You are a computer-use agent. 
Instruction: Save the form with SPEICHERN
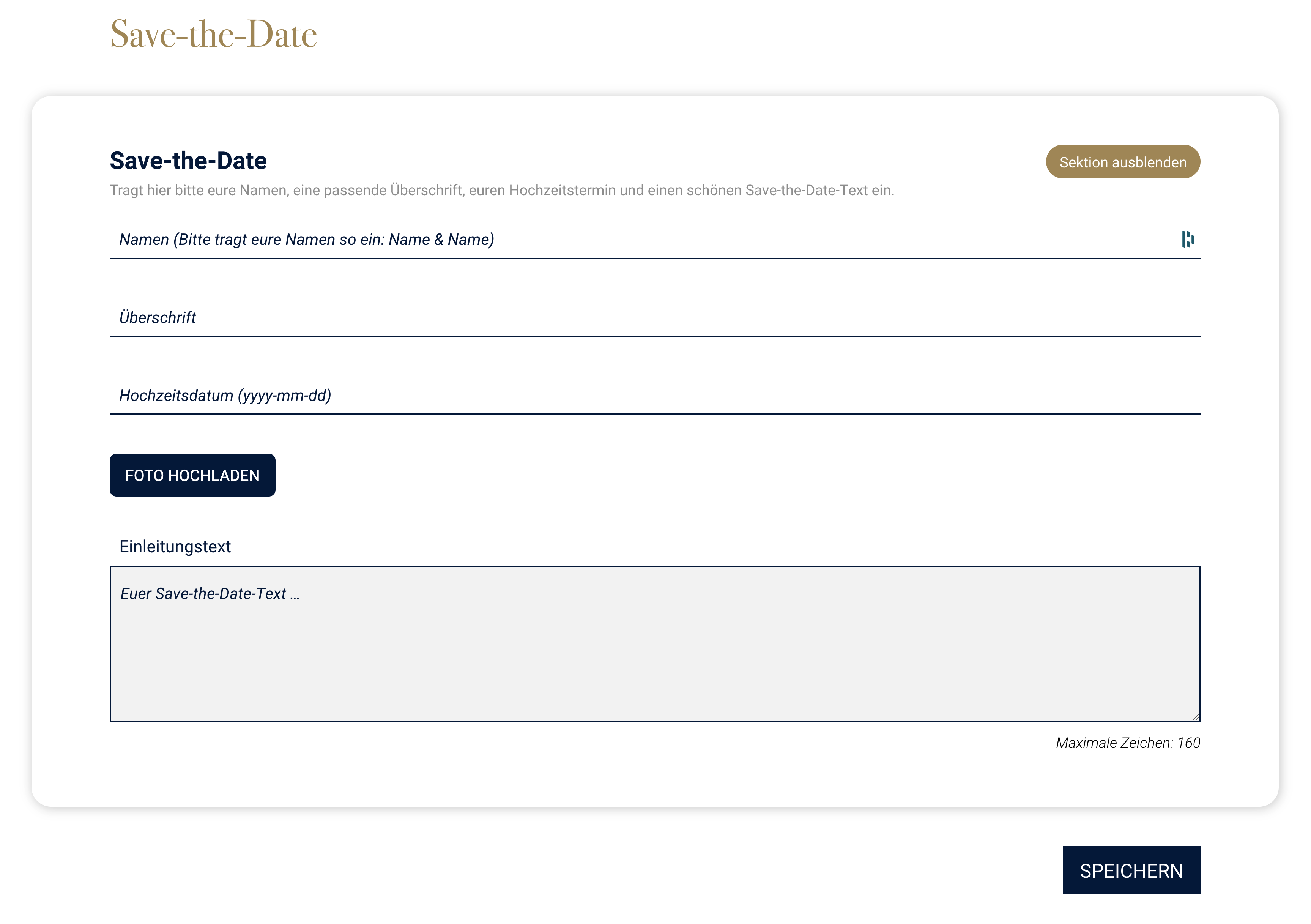click(1131, 870)
